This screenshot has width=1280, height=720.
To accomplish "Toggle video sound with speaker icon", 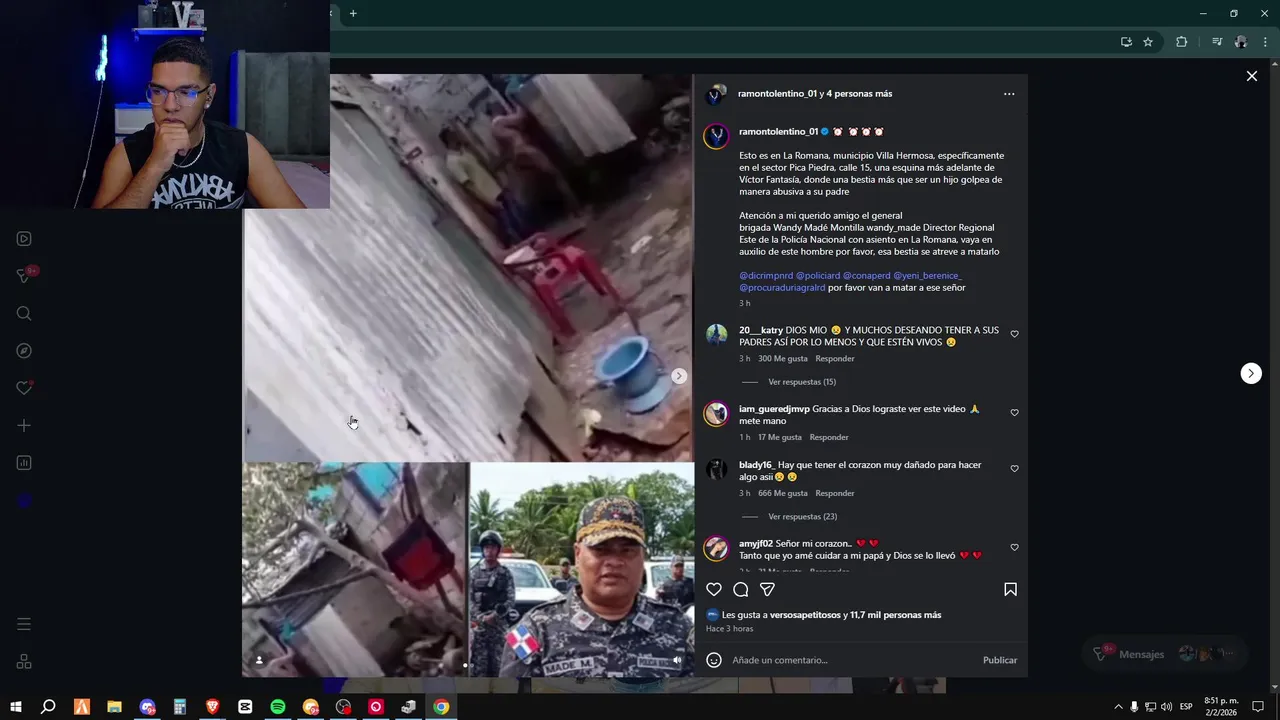I will [677, 660].
